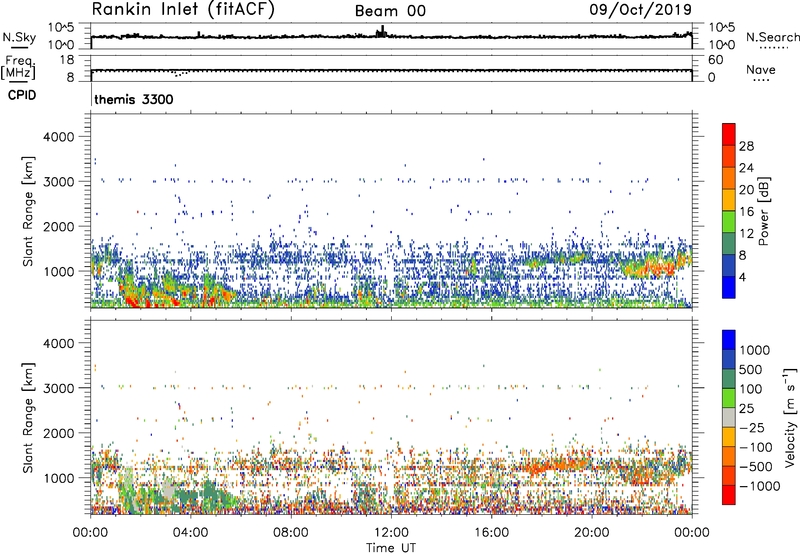This screenshot has height=554, width=800.
Task: Click the '16' tick on Power color bar
Action: (746, 212)
